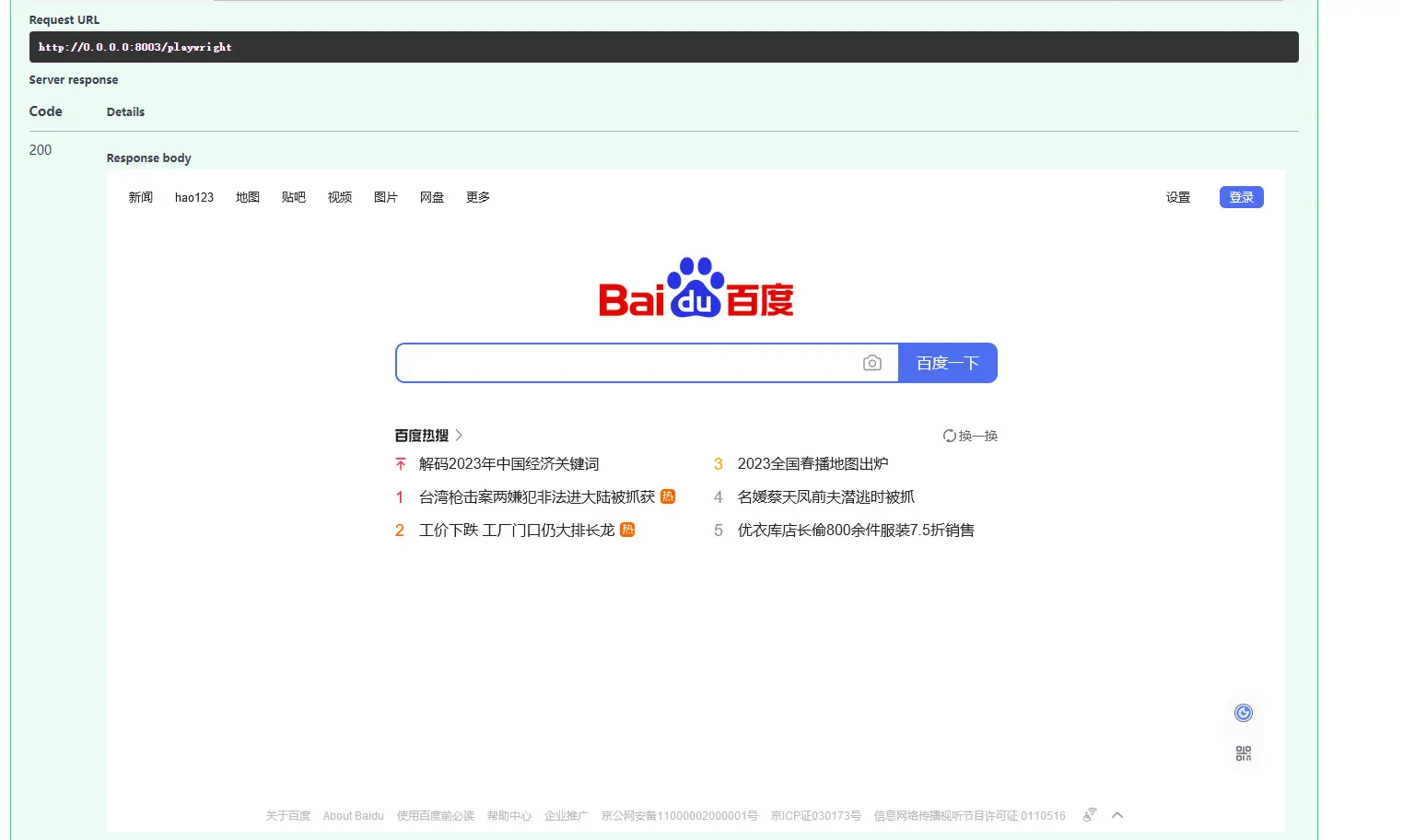The image size is (1403, 840).
Task: Open the 网盘 nav item
Action: [x=432, y=197]
